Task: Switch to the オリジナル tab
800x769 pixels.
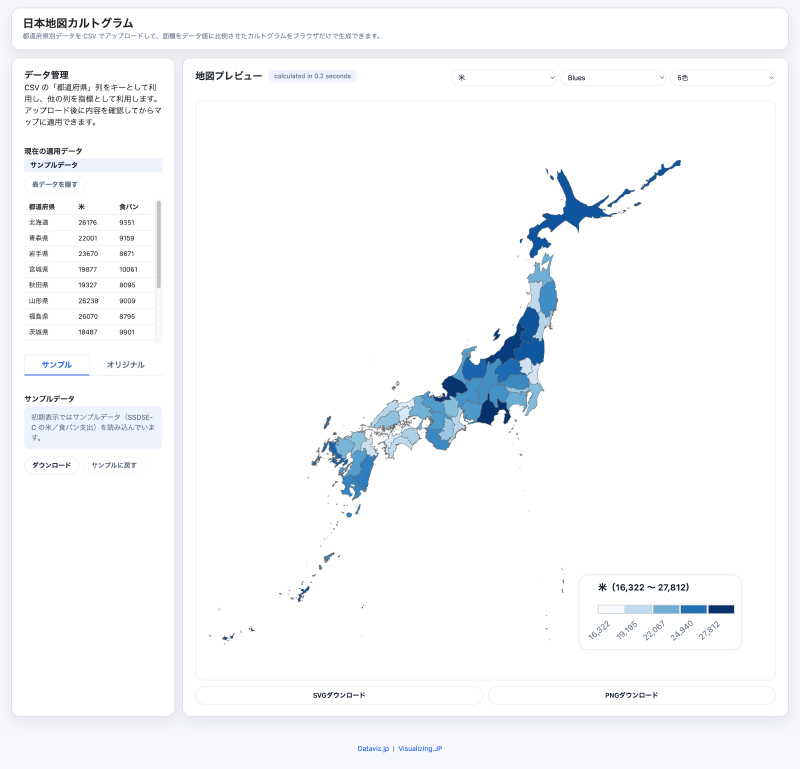Action: point(127,365)
